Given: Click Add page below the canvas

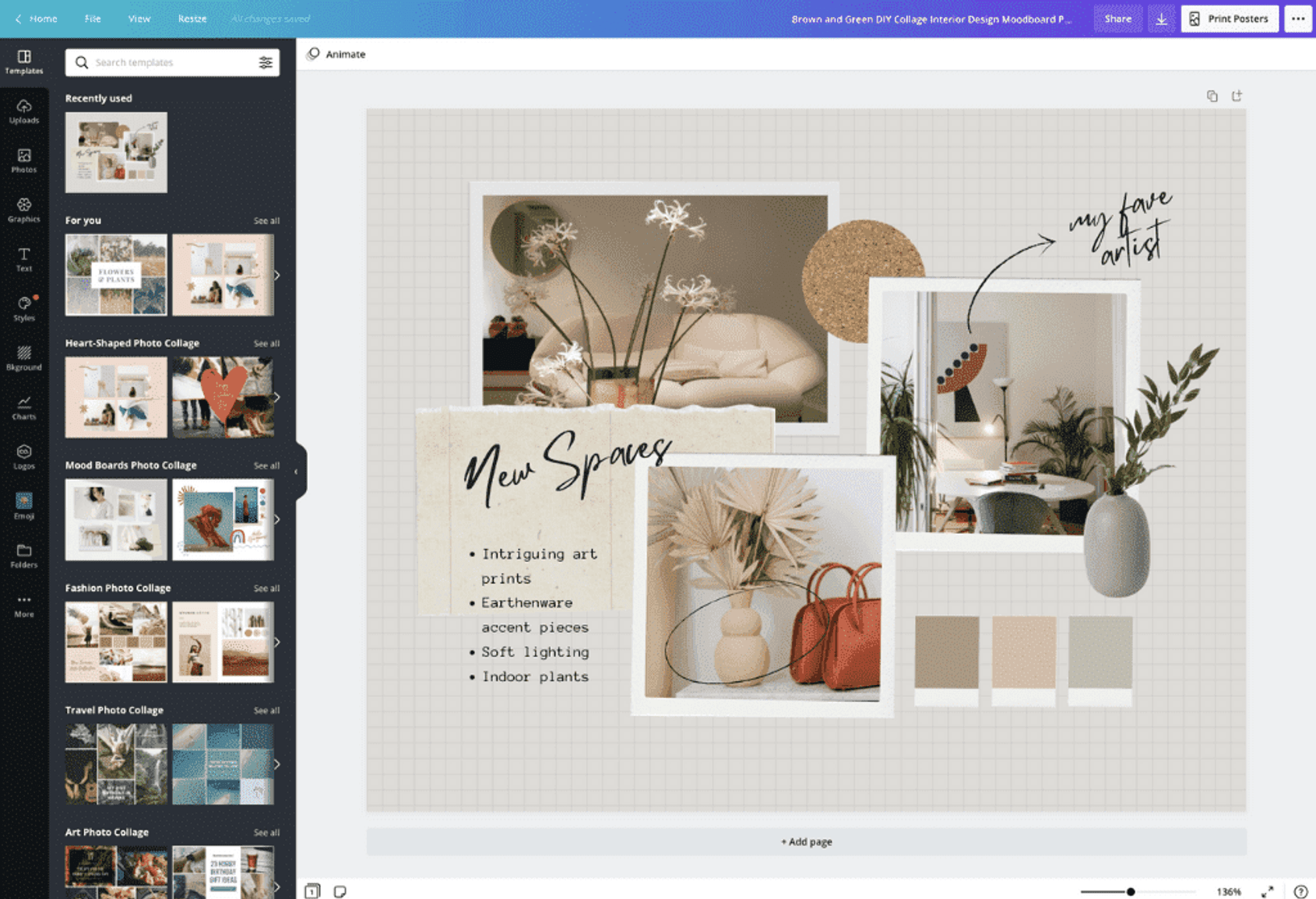Looking at the screenshot, I should 806,841.
